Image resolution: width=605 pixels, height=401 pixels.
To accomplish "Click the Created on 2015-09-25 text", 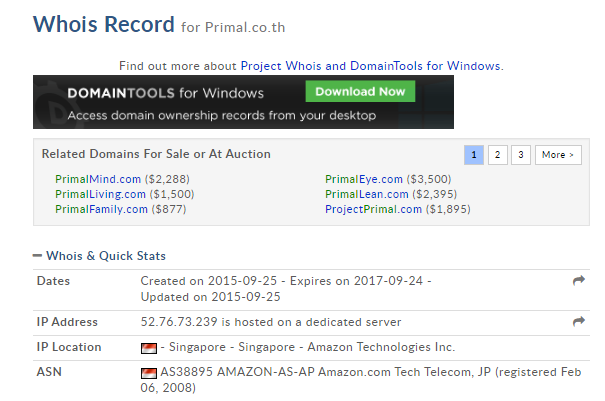I will tap(209, 281).
